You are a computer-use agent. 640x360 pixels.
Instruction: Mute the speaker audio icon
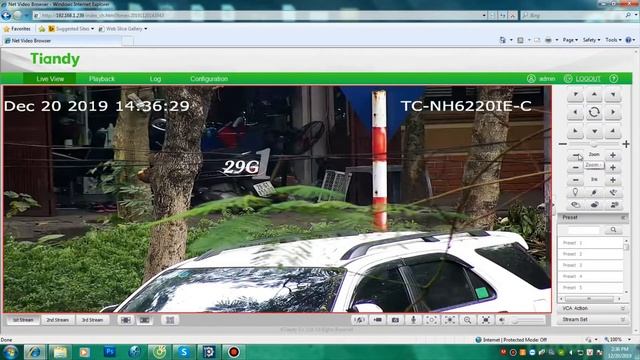[x=502, y=320]
